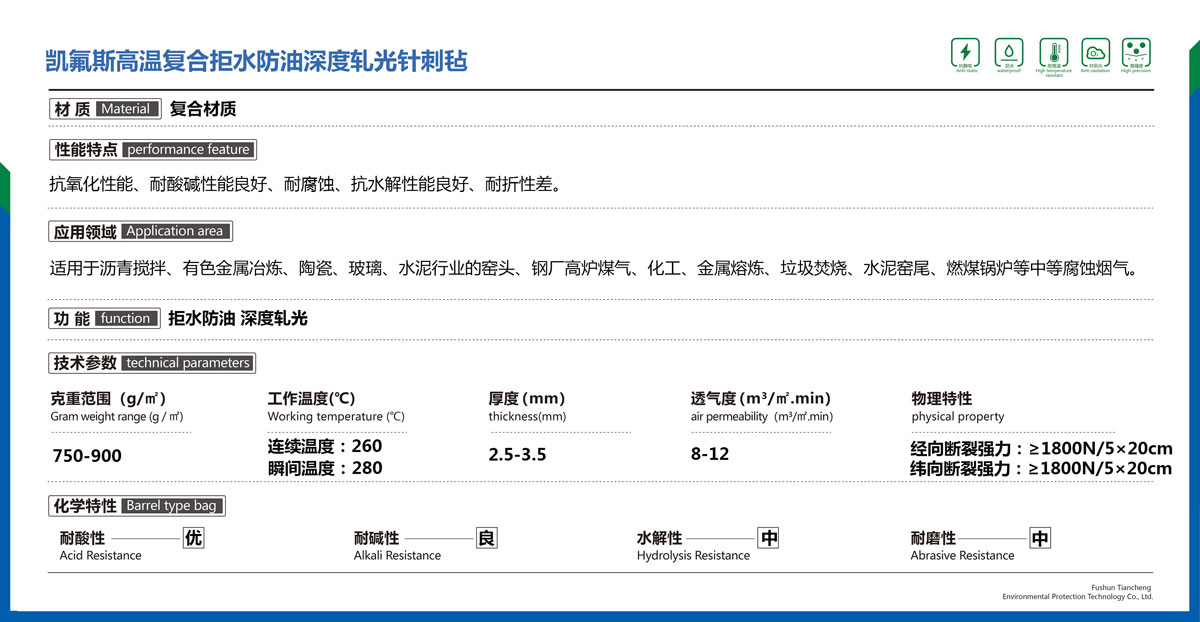Click the air permeability value 8-12

(710, 454)
